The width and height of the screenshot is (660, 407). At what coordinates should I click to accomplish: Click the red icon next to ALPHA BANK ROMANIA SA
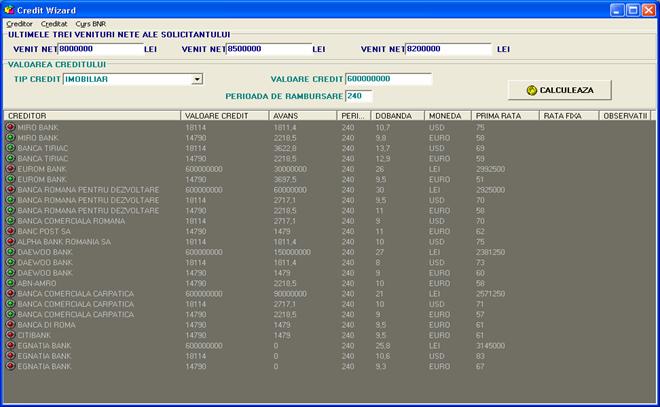(x=11, y=241)
